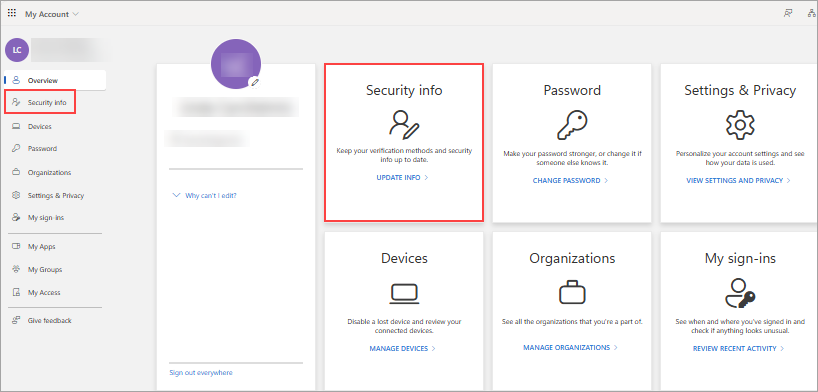Click the Security info card heading
Screen dimensions: 818x392
point(404,90)
